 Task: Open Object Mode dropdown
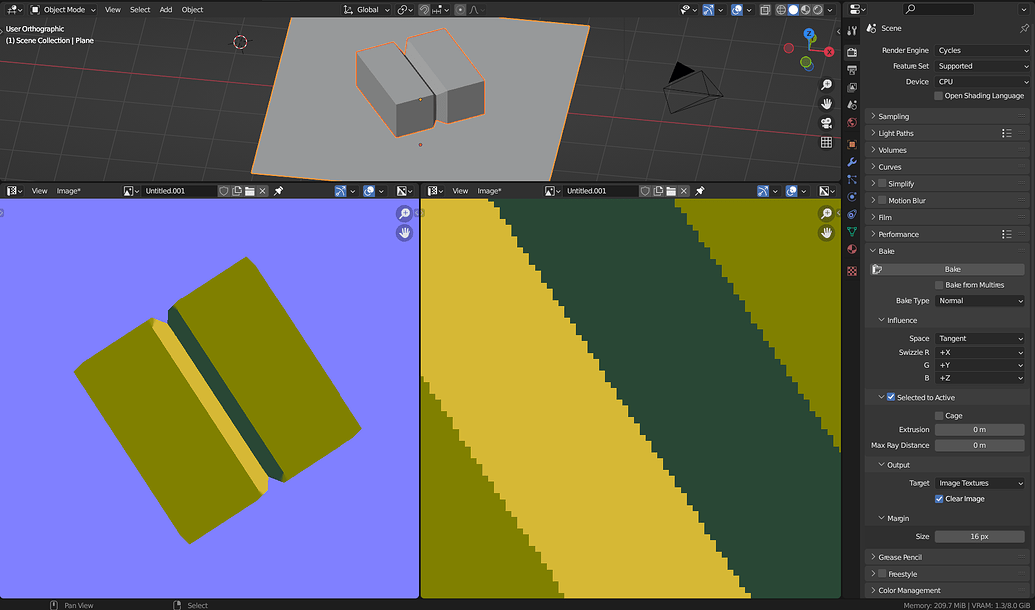coord(63,10)
